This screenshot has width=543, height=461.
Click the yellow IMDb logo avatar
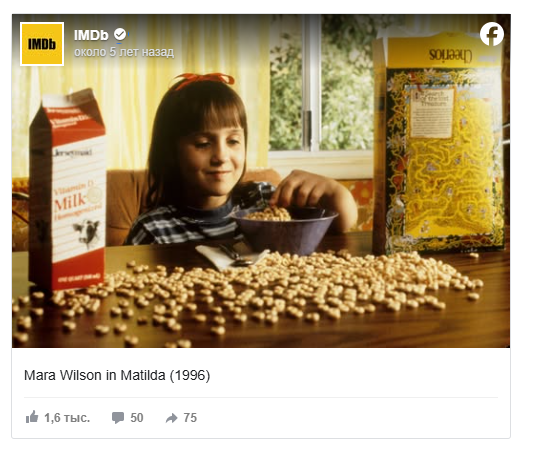pos(42,44)
